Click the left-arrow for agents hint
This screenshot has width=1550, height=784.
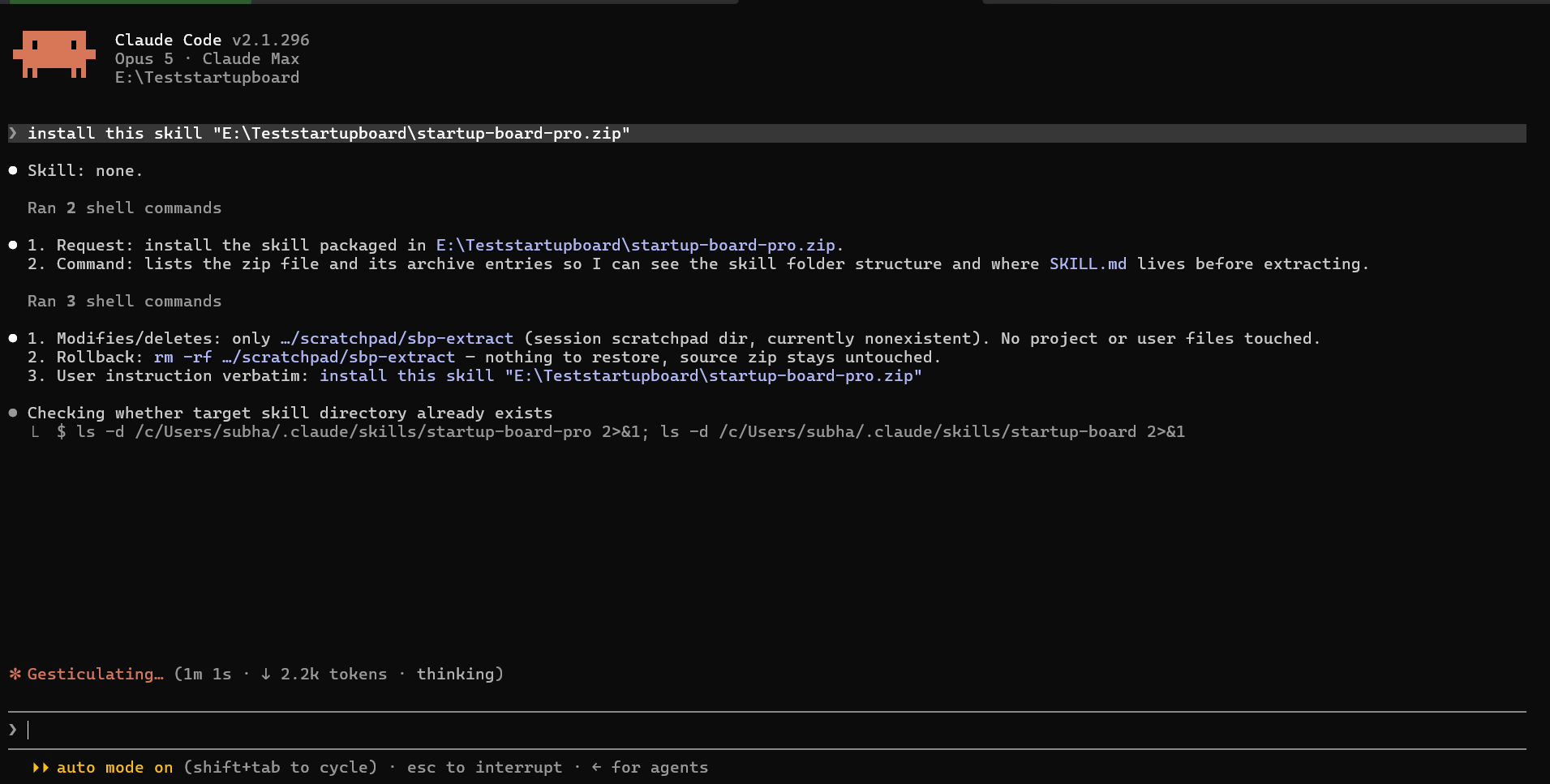(596, 767)
